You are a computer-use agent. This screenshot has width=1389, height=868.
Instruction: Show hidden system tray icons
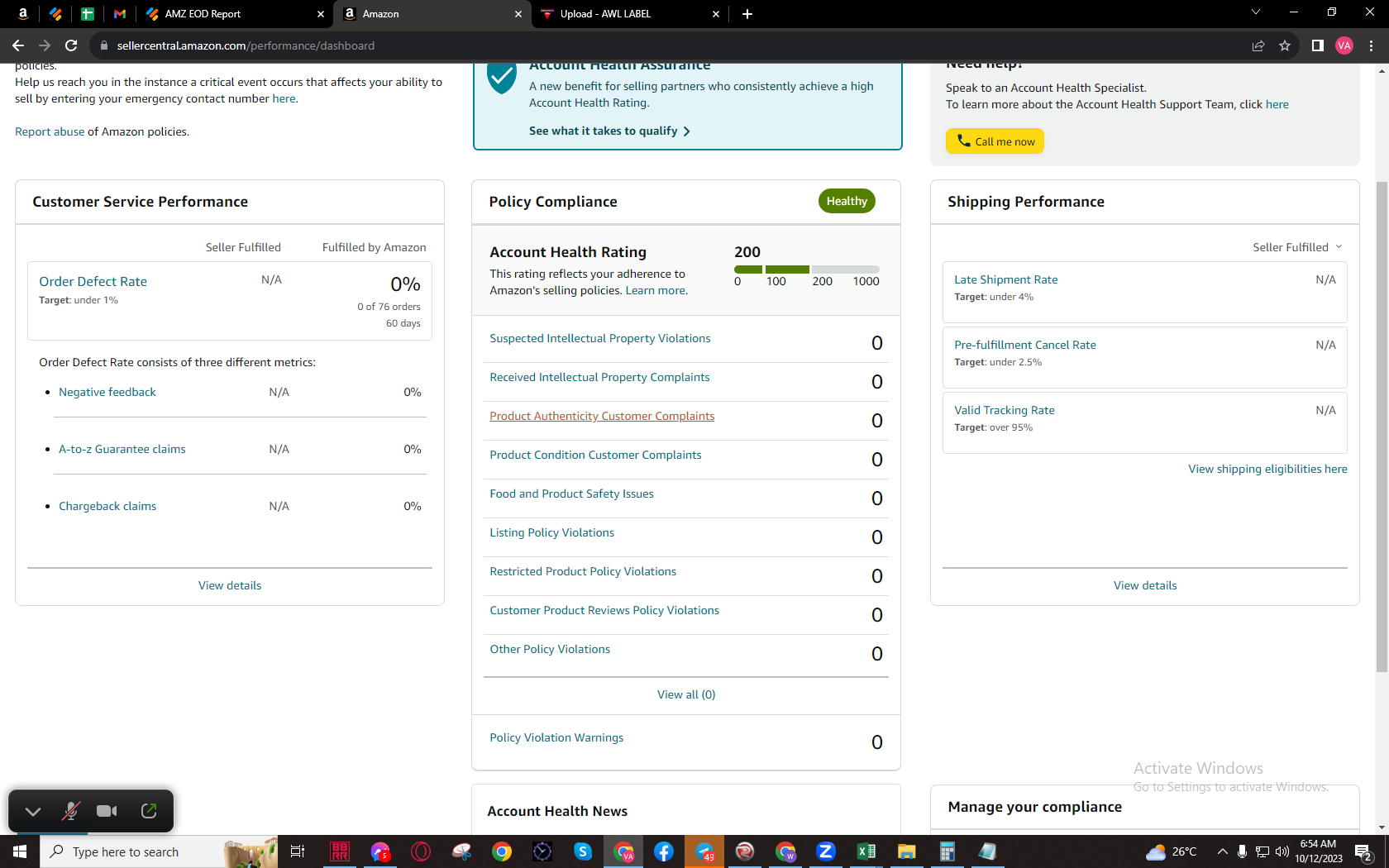(x=1222, y=851)
